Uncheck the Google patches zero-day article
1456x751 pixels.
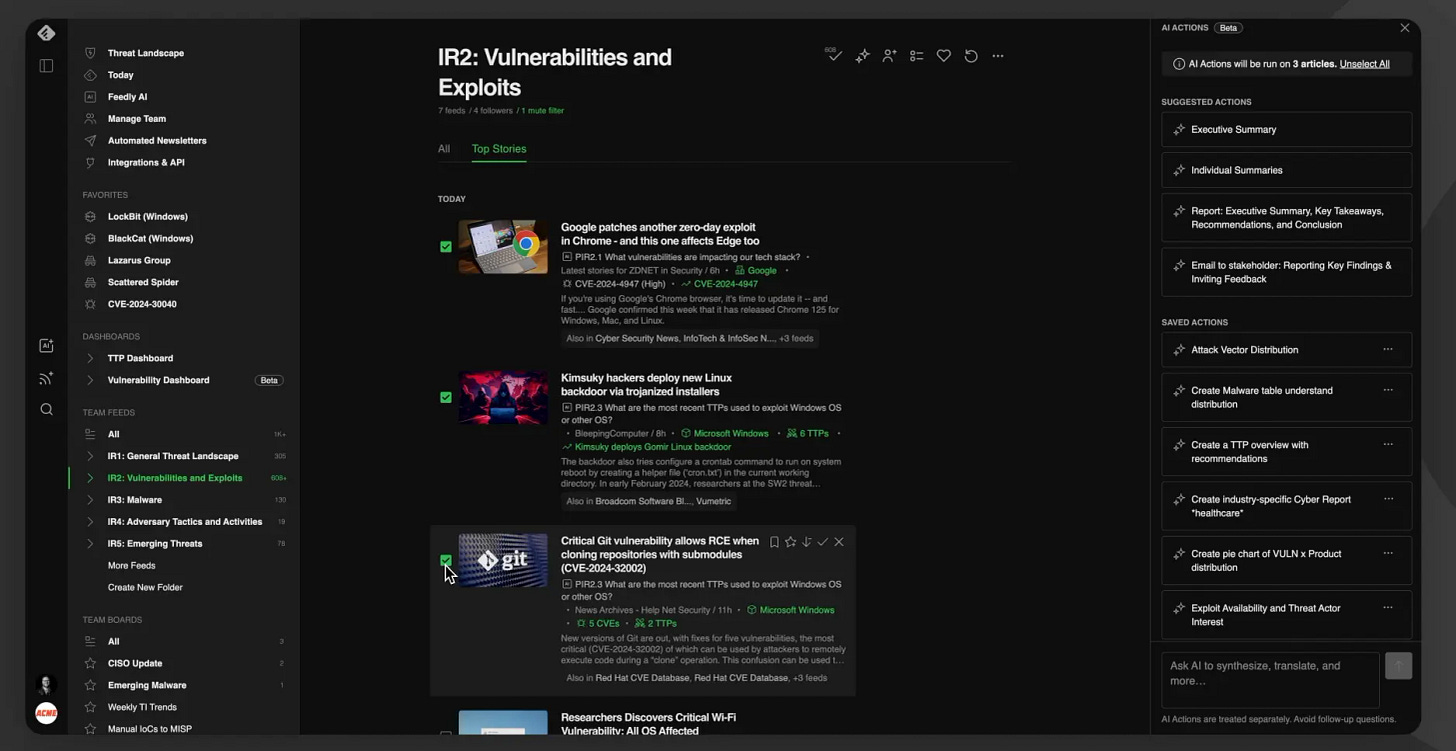(x=446, y=246)
